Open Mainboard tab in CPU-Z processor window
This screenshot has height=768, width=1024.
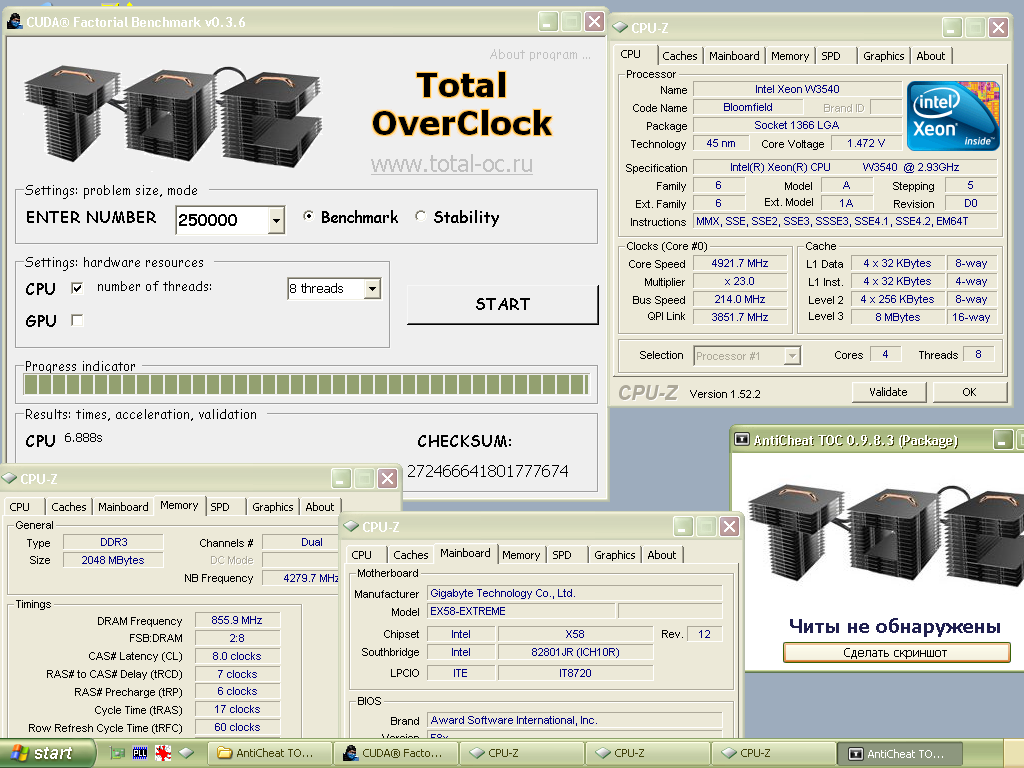734,56
